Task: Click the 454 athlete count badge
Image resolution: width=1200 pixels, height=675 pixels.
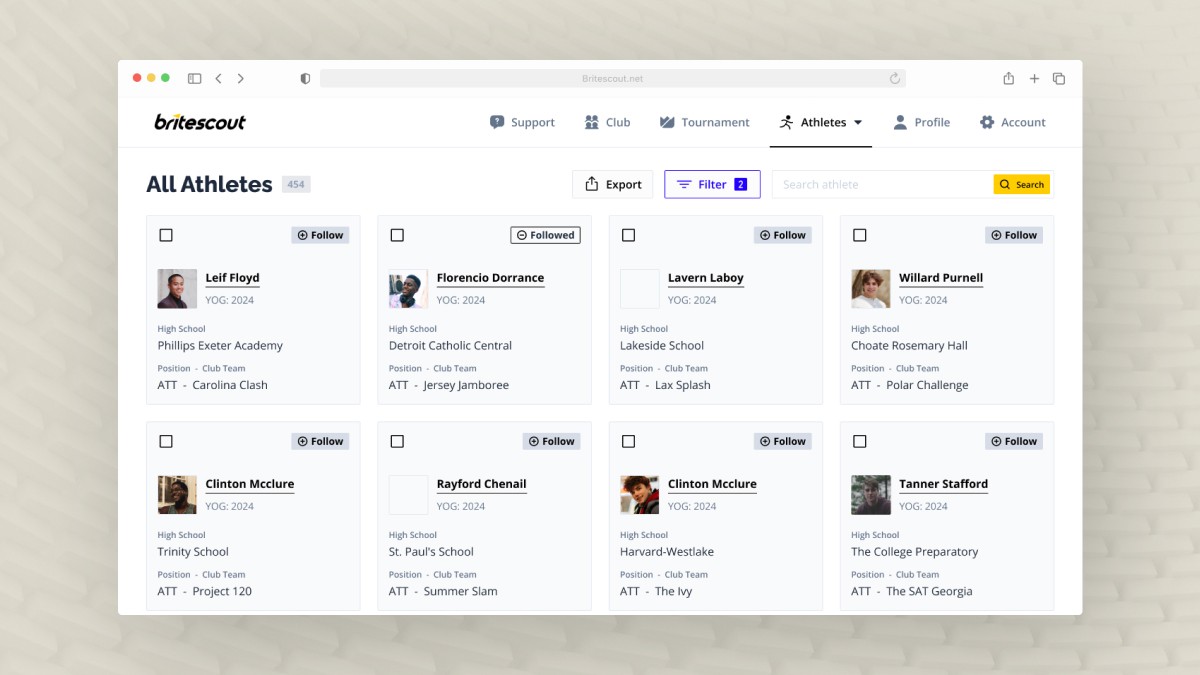Action: pyautogui.click(x=295, y=184)
